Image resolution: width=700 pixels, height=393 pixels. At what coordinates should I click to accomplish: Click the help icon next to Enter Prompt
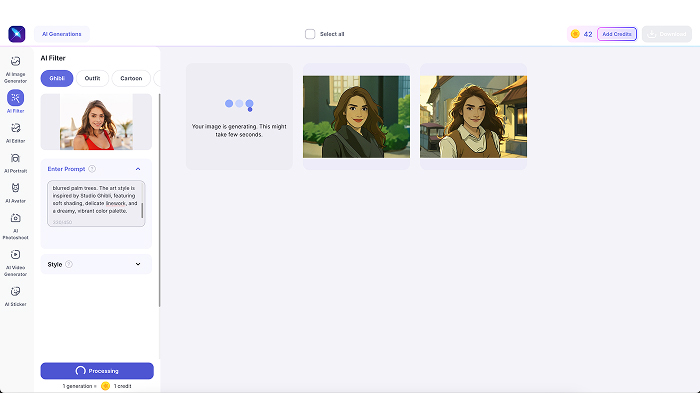click(x=92, y=169)
